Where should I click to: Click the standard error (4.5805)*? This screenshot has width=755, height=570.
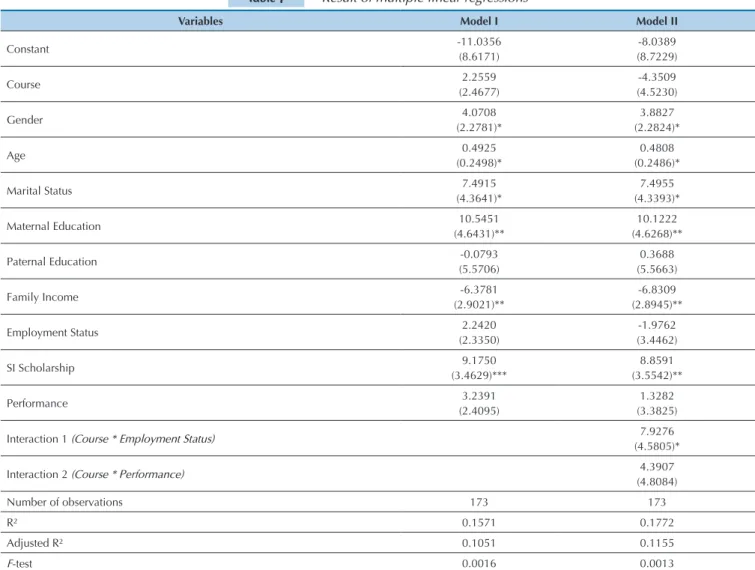[657, 446]
